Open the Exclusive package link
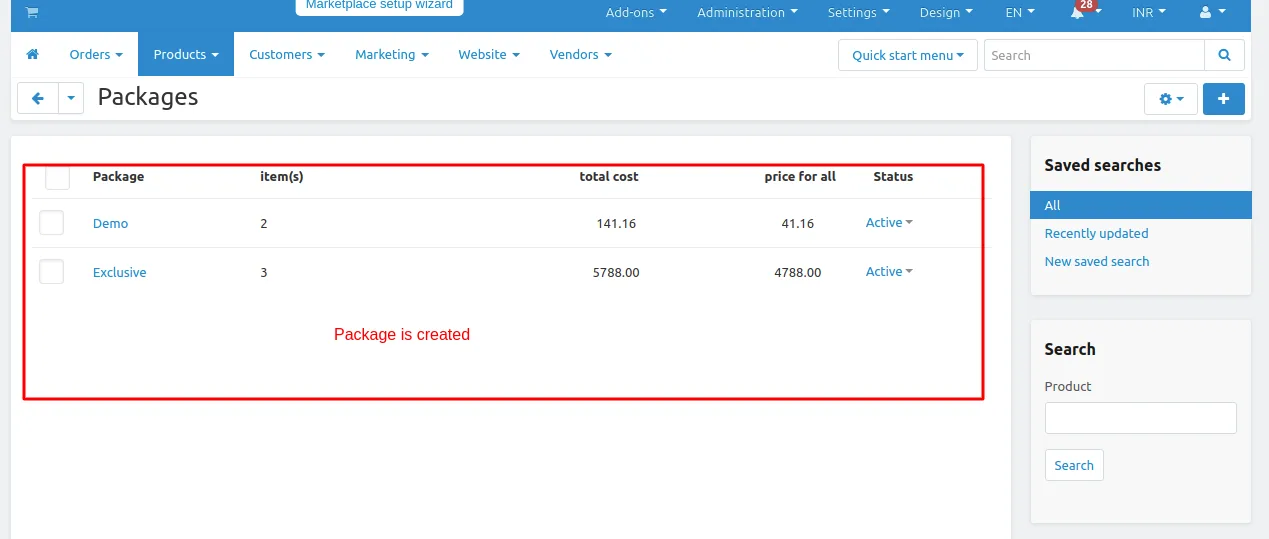Screen dimensions: 1269x539 [x=119, y=272]
